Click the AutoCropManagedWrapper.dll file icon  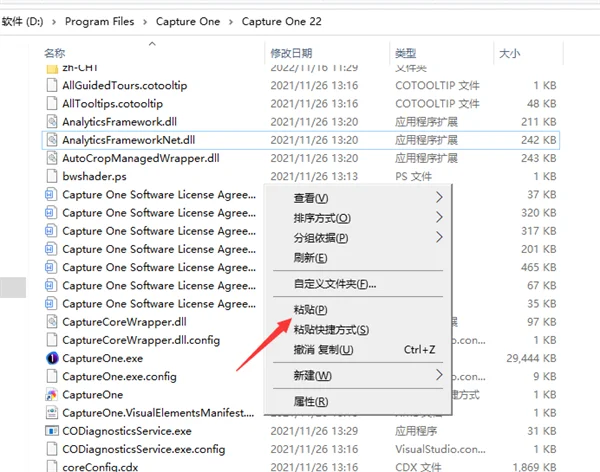coord(52,158)
